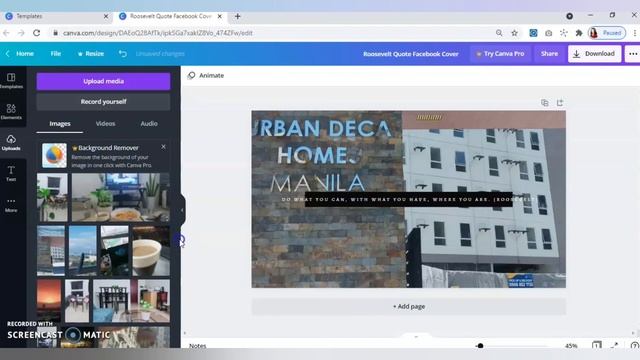Click the add page icon above canvas

click(560, 103)
